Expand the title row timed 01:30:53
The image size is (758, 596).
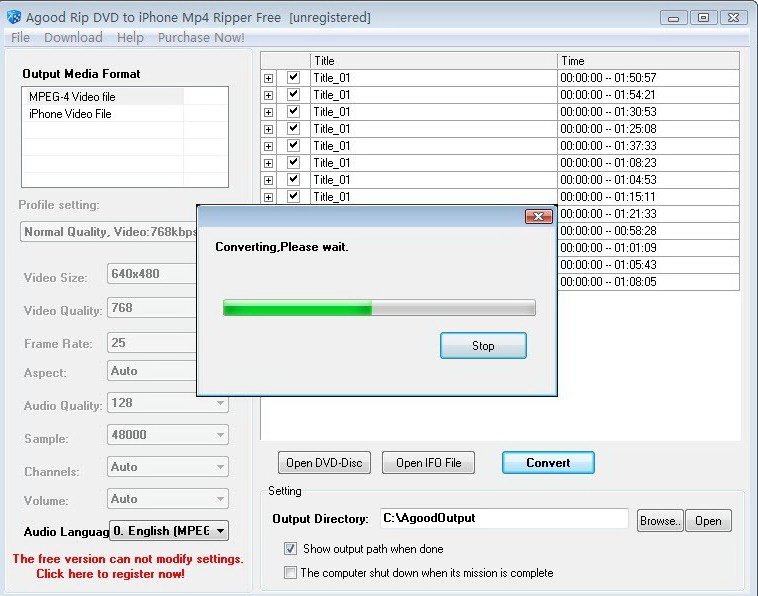coord(268,112)
